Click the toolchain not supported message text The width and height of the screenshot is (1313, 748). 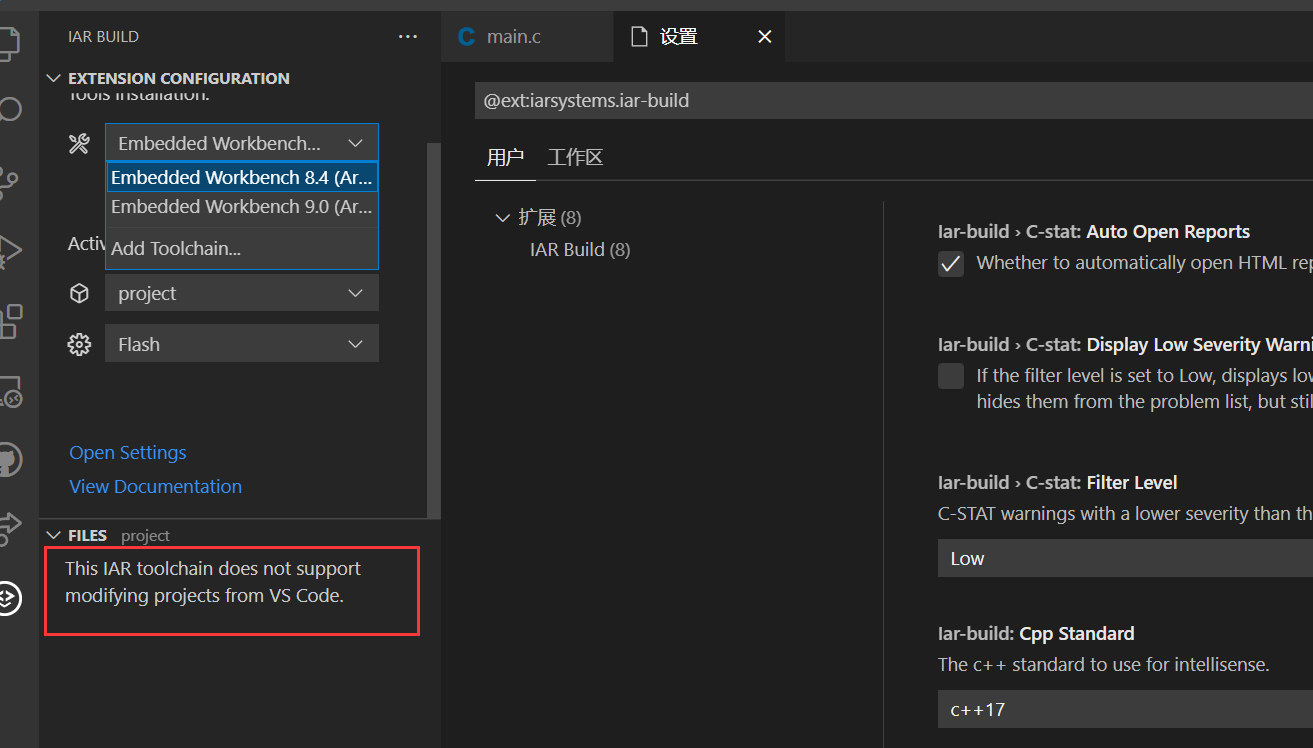(x=213, y=582)
